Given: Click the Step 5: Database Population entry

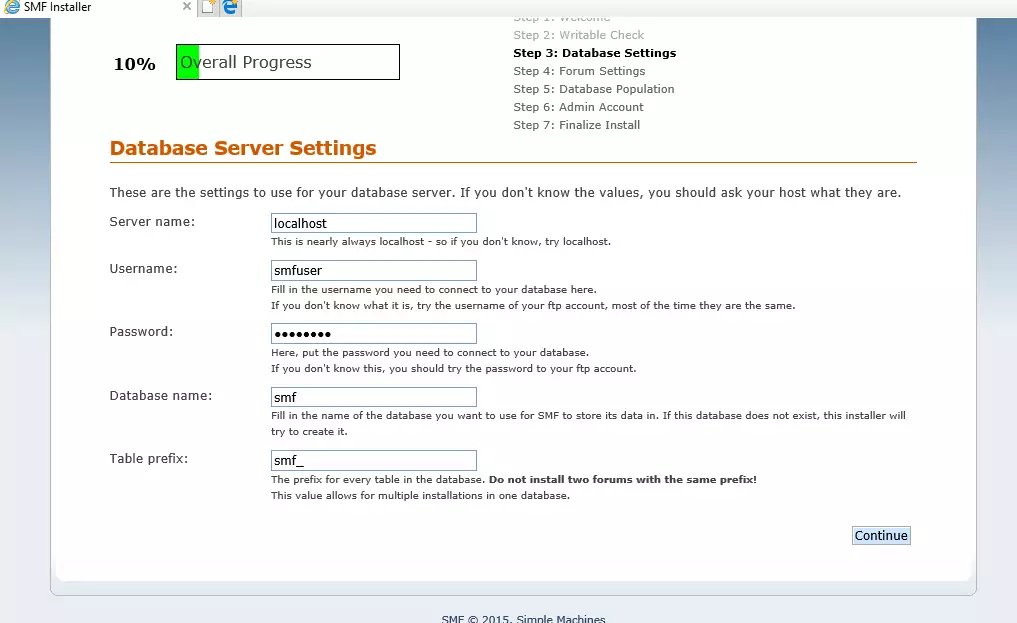Looking at the screenshot, I should point(593,89).
